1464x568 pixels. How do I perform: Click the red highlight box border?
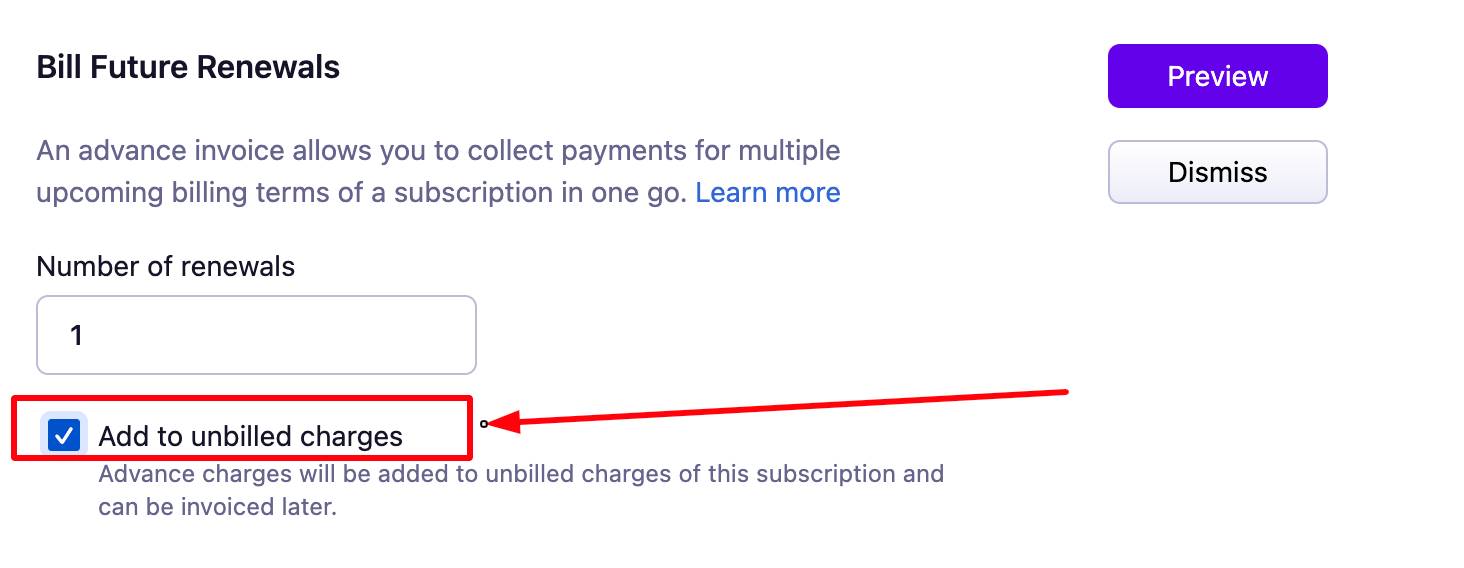tap(240, 399)
